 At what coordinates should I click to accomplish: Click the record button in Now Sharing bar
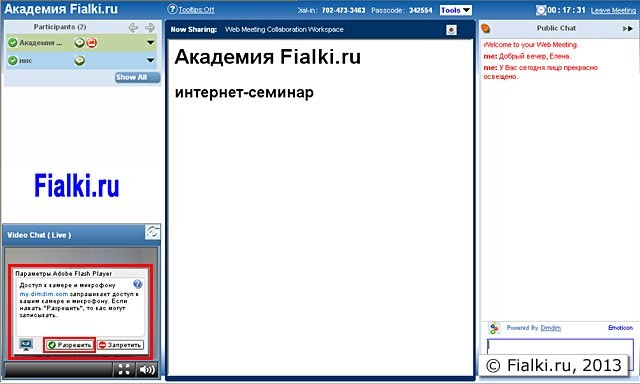[x=451, y=30]
